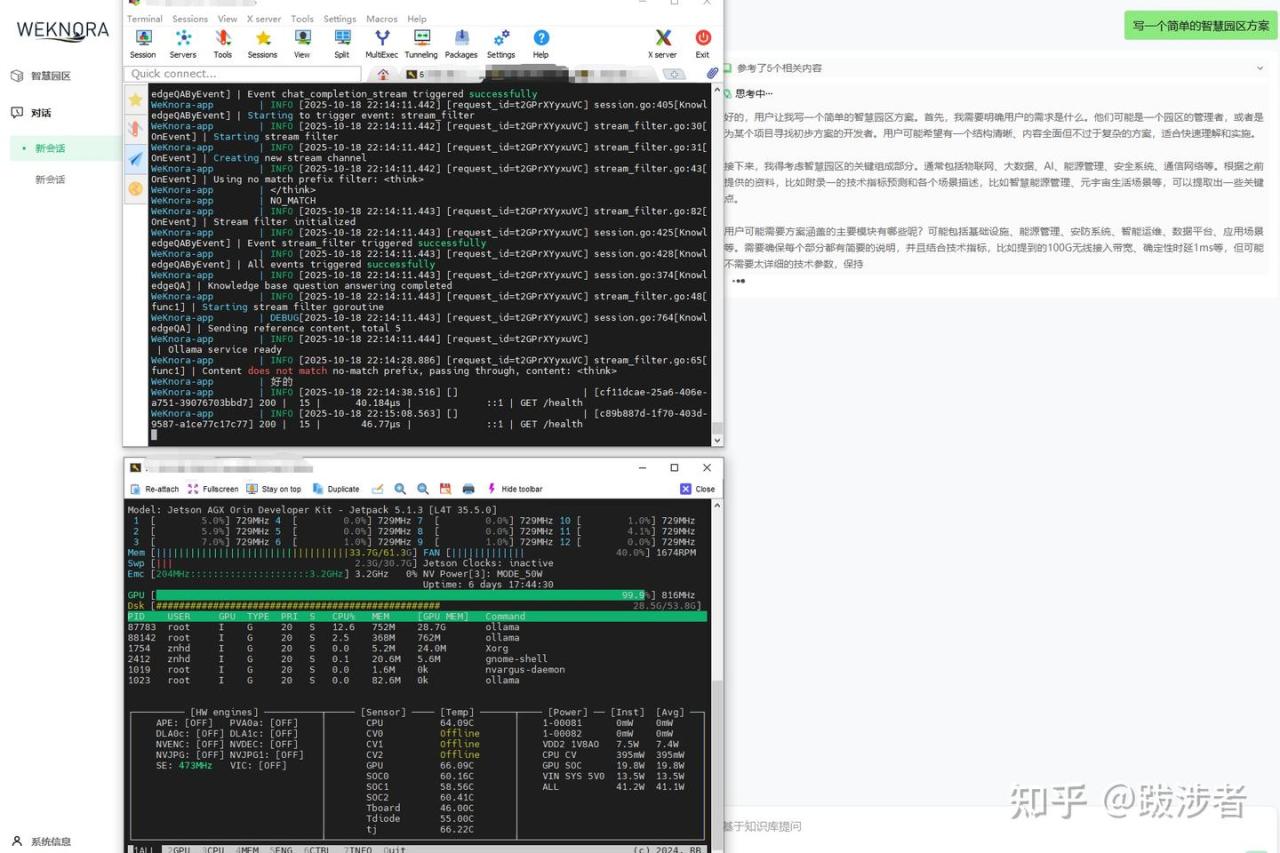Open the Macros menu
Viewport: 1280px width, 853px height.
(381, 18)
